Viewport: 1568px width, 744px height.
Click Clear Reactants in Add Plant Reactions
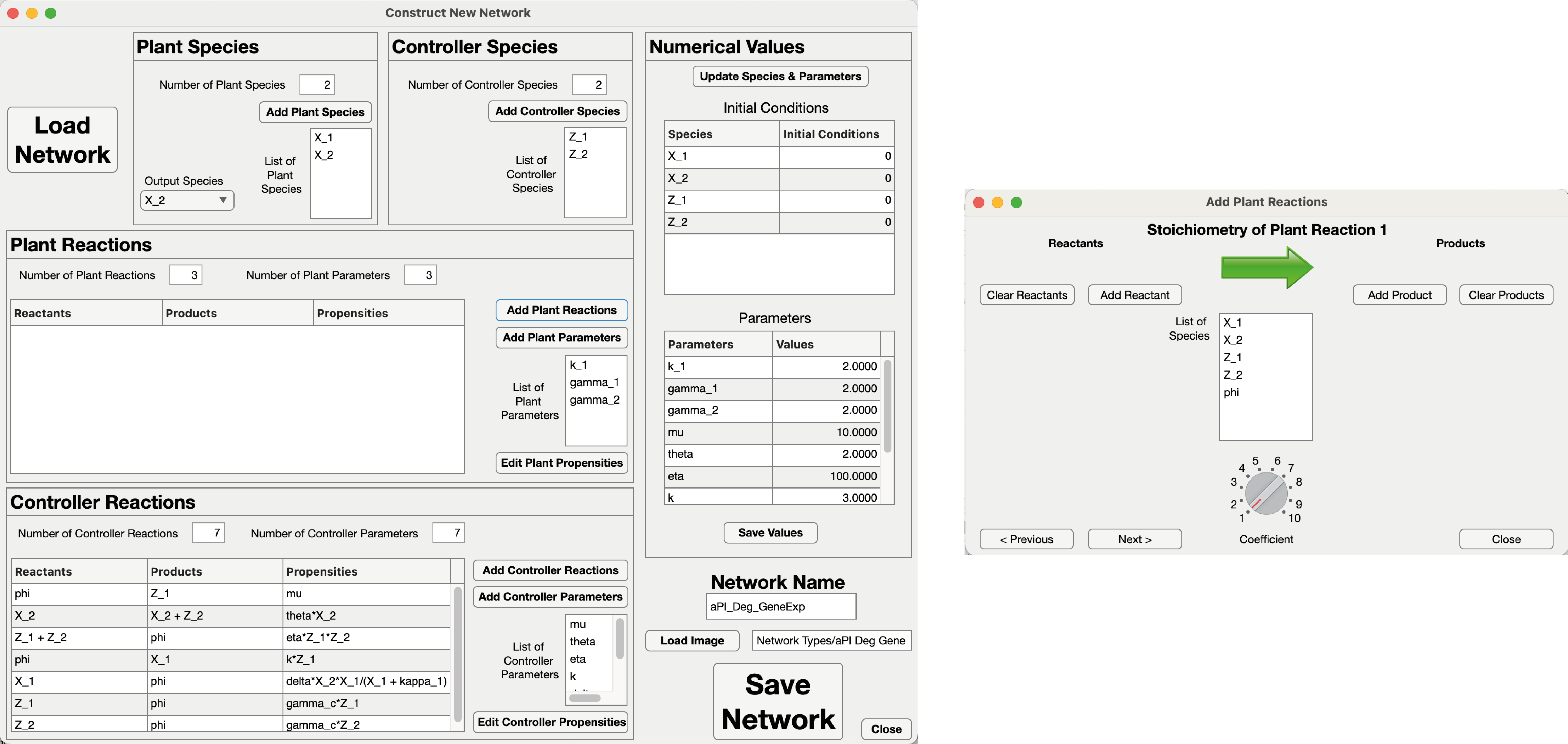[1027, 295]
